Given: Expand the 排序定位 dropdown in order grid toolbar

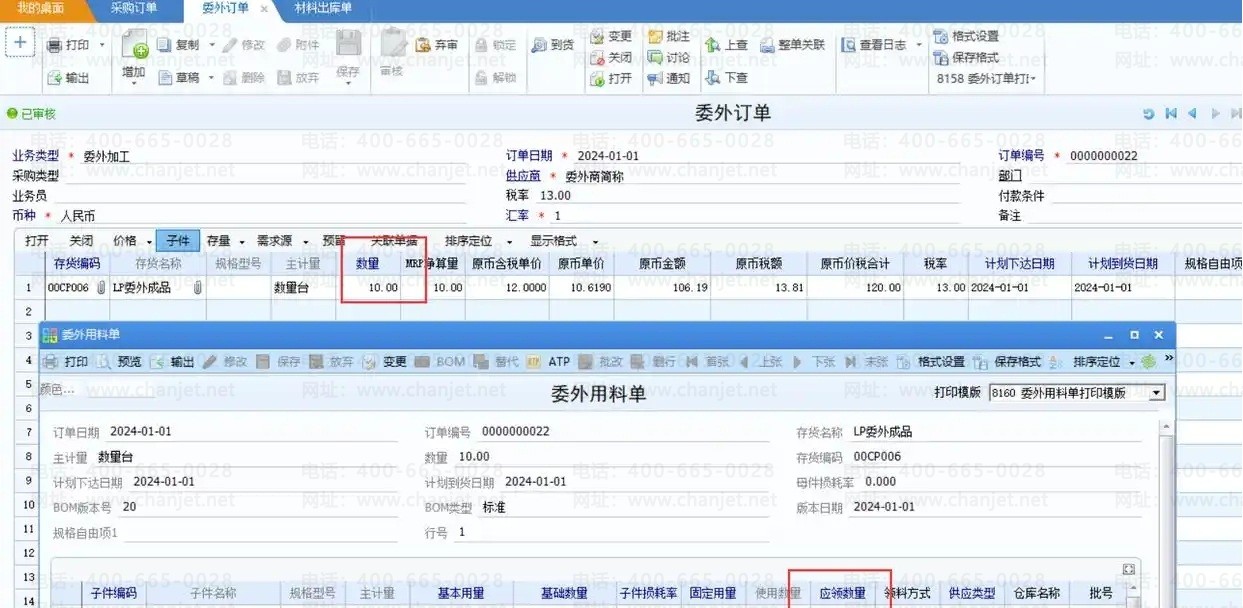Looking at the screenshot, I should click(509, 242).
